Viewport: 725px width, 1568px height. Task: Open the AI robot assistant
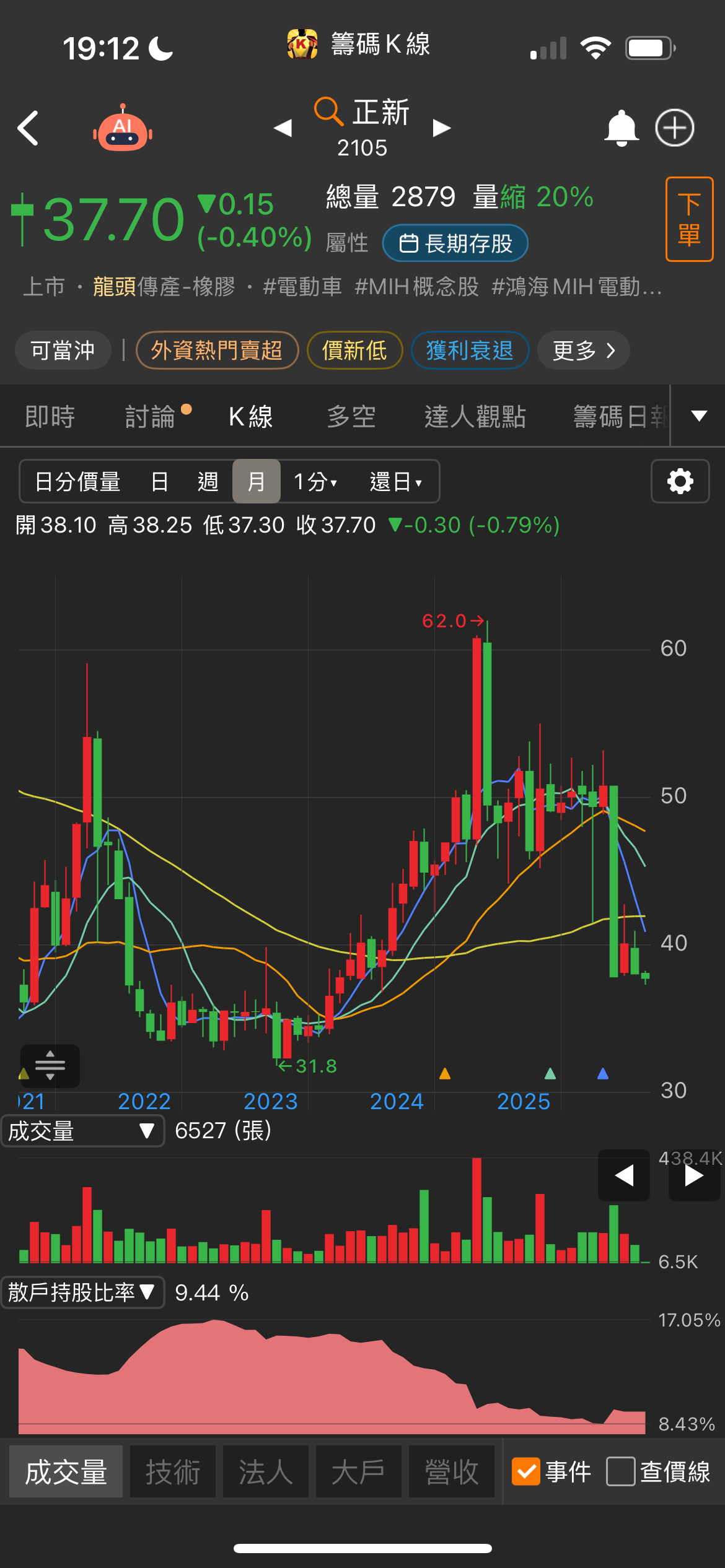point(123,128)
